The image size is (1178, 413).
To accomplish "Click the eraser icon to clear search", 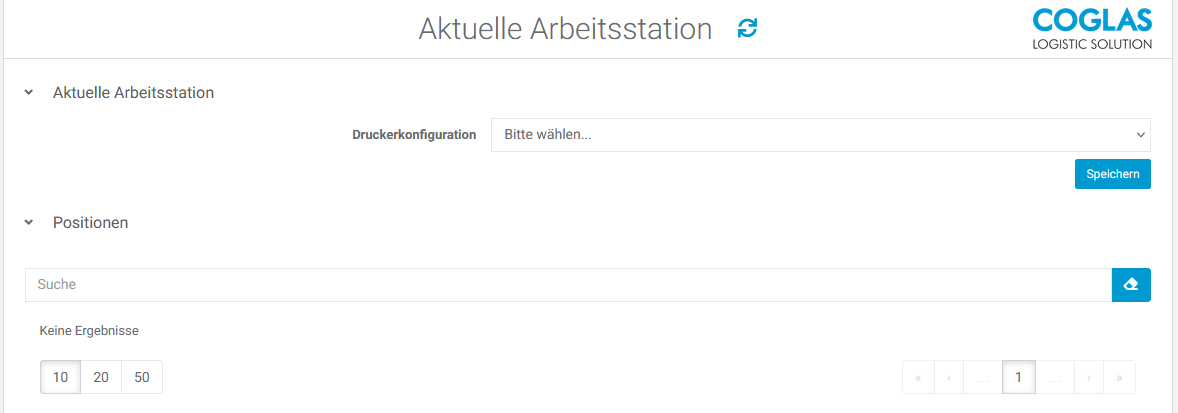I will (x=1131, y=285).
